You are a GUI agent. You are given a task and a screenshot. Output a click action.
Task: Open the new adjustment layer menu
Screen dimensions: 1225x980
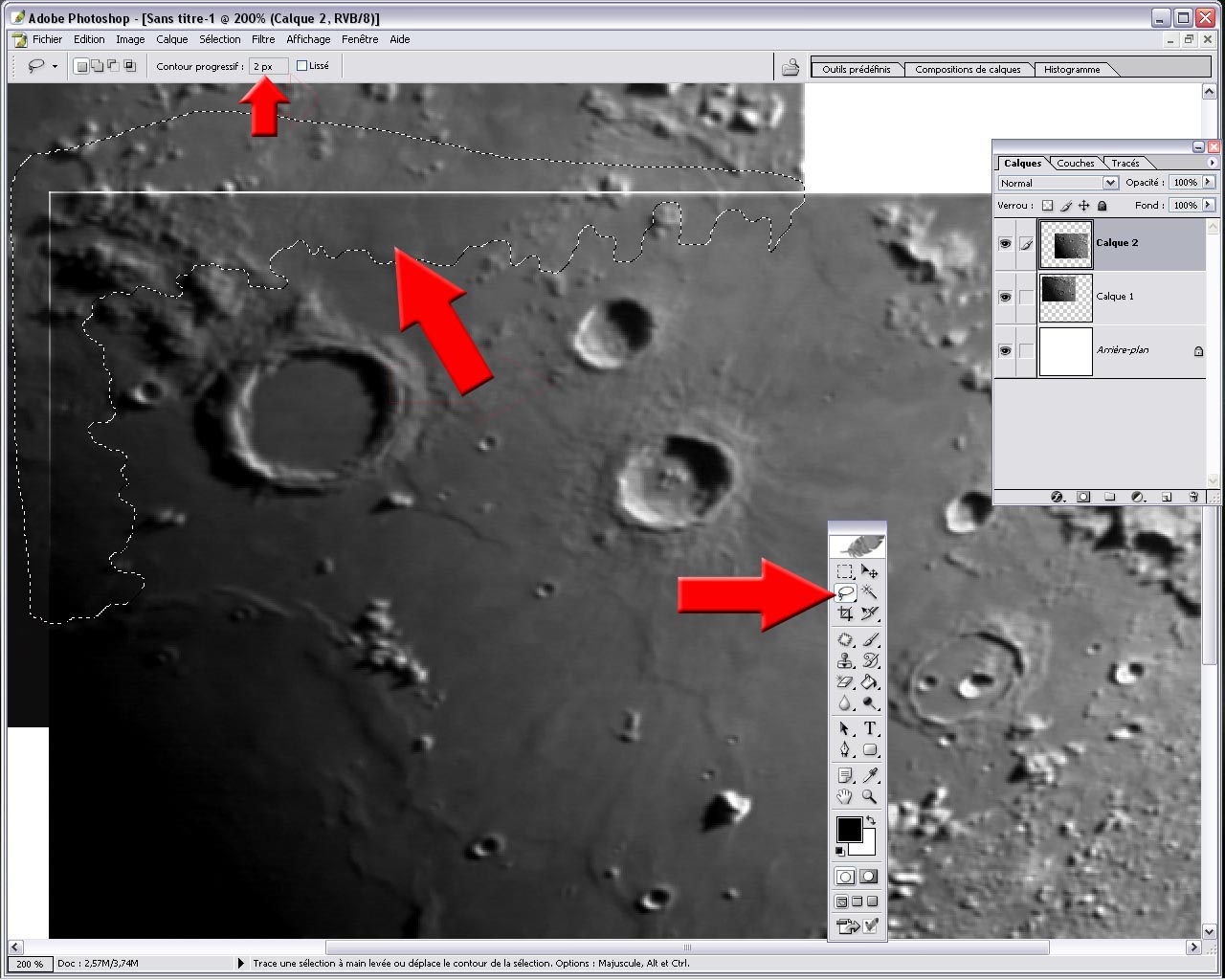(x=1138, y=498)
